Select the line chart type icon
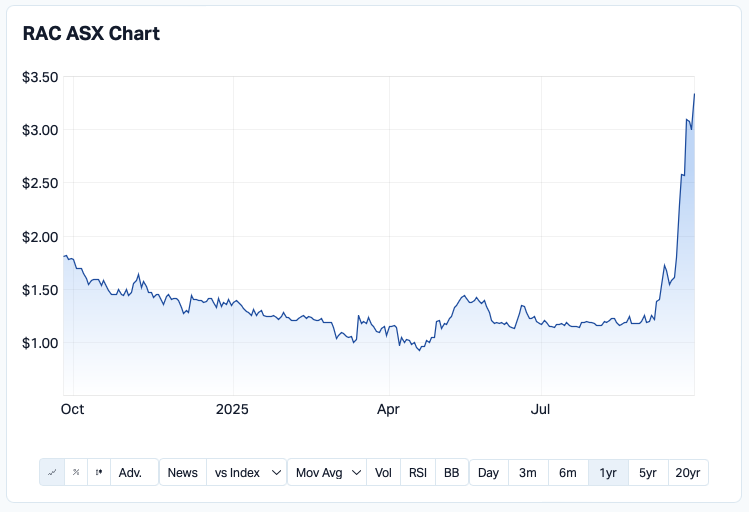Screen dimensions: 749x512 (x=52, y=473)
